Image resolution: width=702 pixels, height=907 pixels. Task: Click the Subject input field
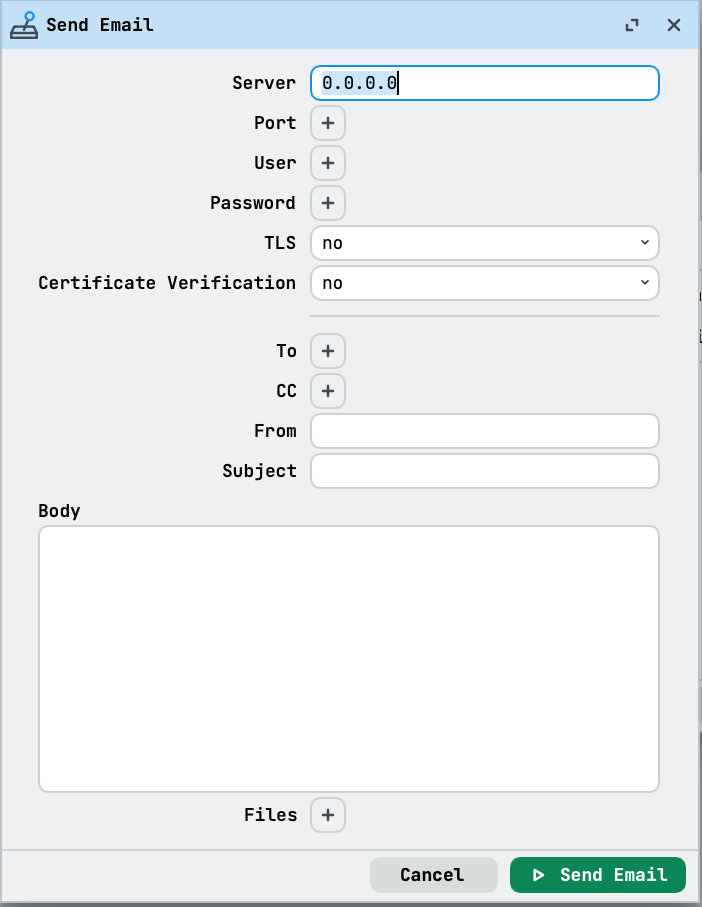(x=485, y=471)
